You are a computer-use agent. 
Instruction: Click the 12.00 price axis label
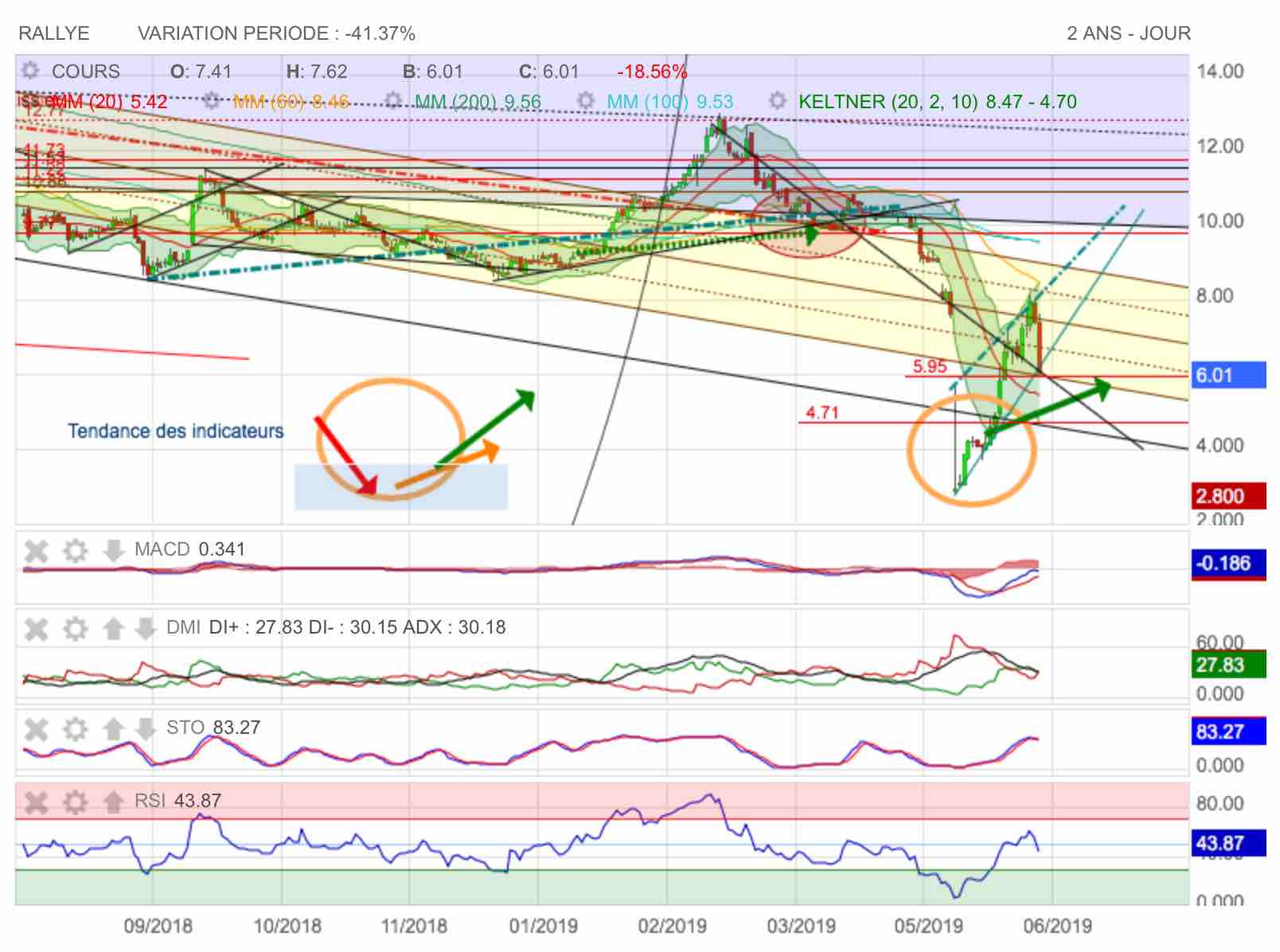point(1220,146)
